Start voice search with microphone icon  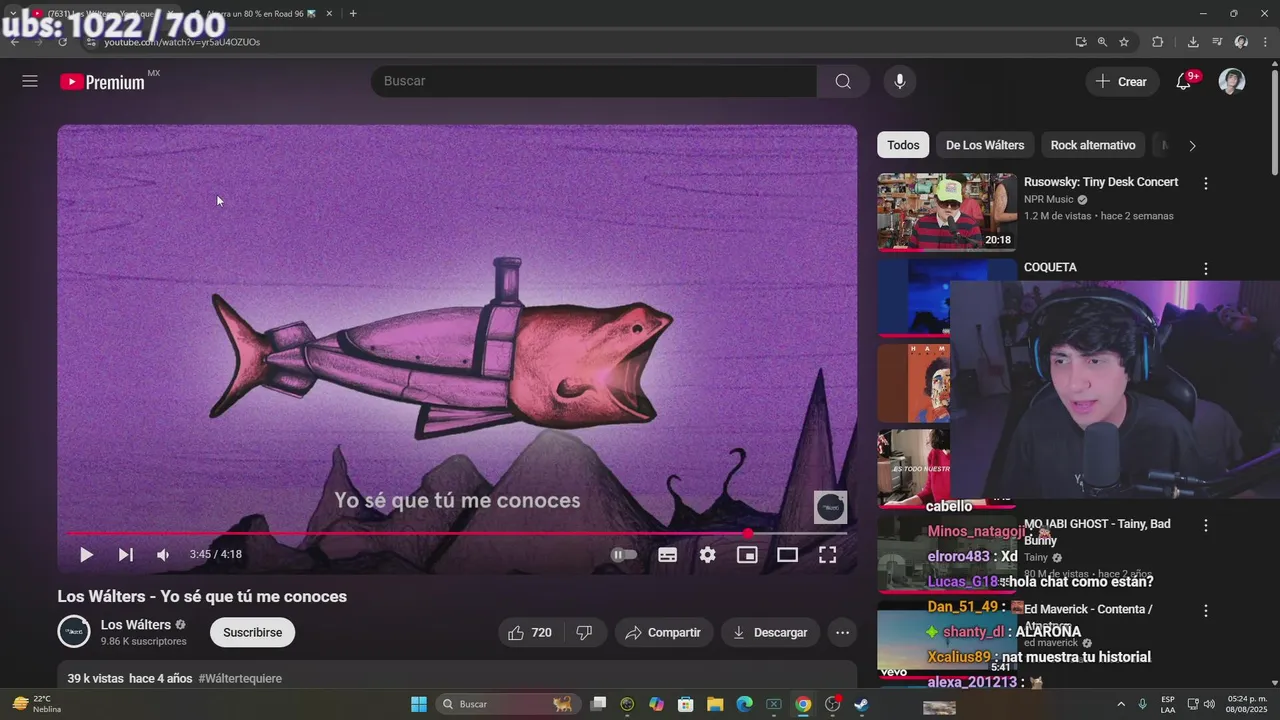point(899,81)
